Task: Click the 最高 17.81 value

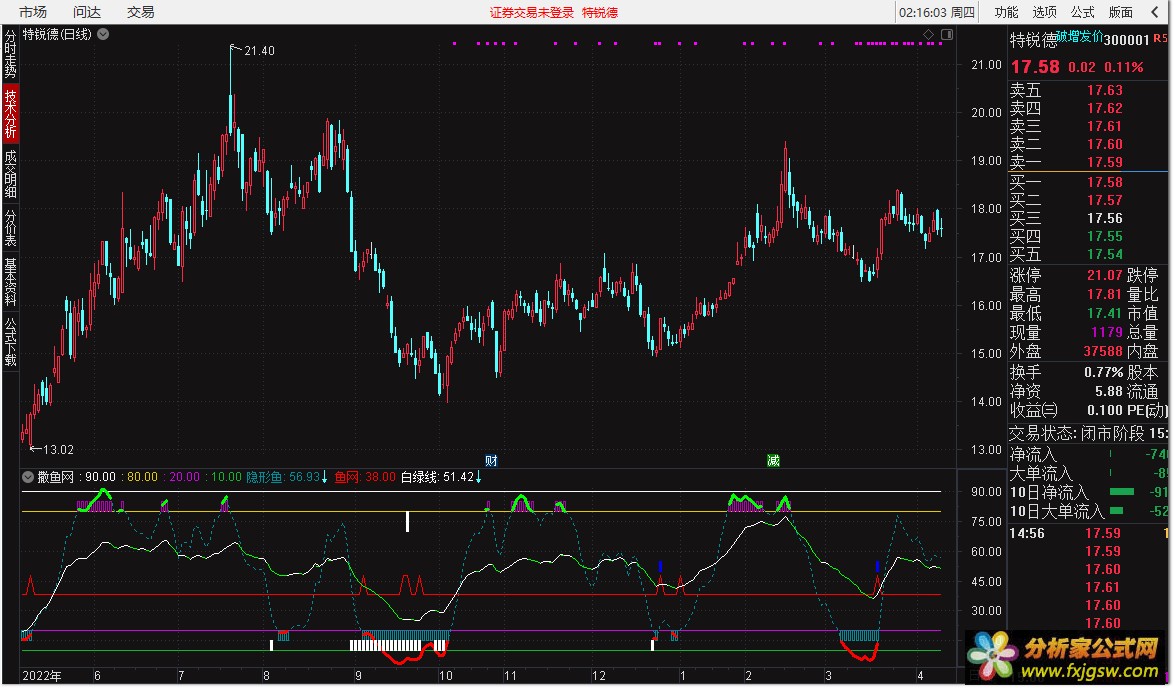Action: pyautogui.click(x=1105, y=294)
